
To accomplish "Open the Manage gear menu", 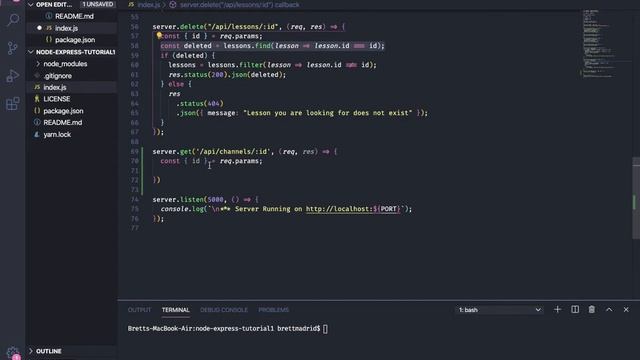I will point(13,353).
